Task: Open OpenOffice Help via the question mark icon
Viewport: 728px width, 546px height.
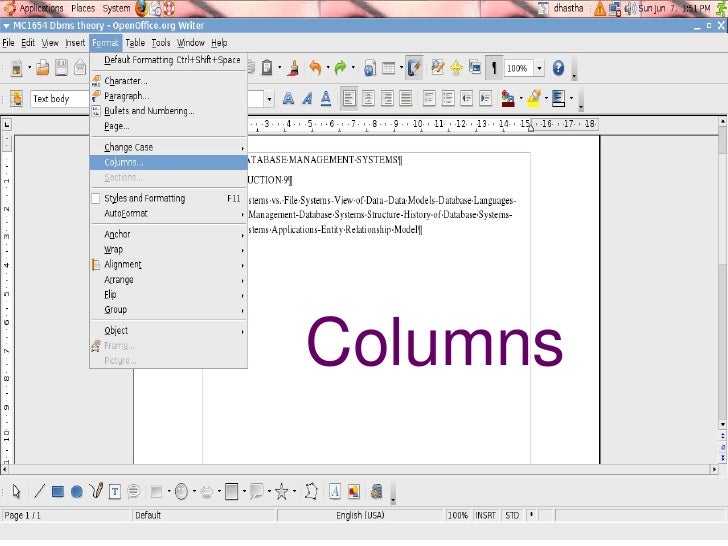Action: (x=558, y=68)
